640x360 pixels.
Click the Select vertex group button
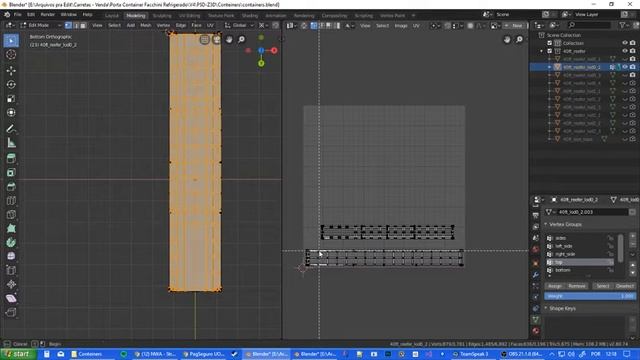[602, 286]
